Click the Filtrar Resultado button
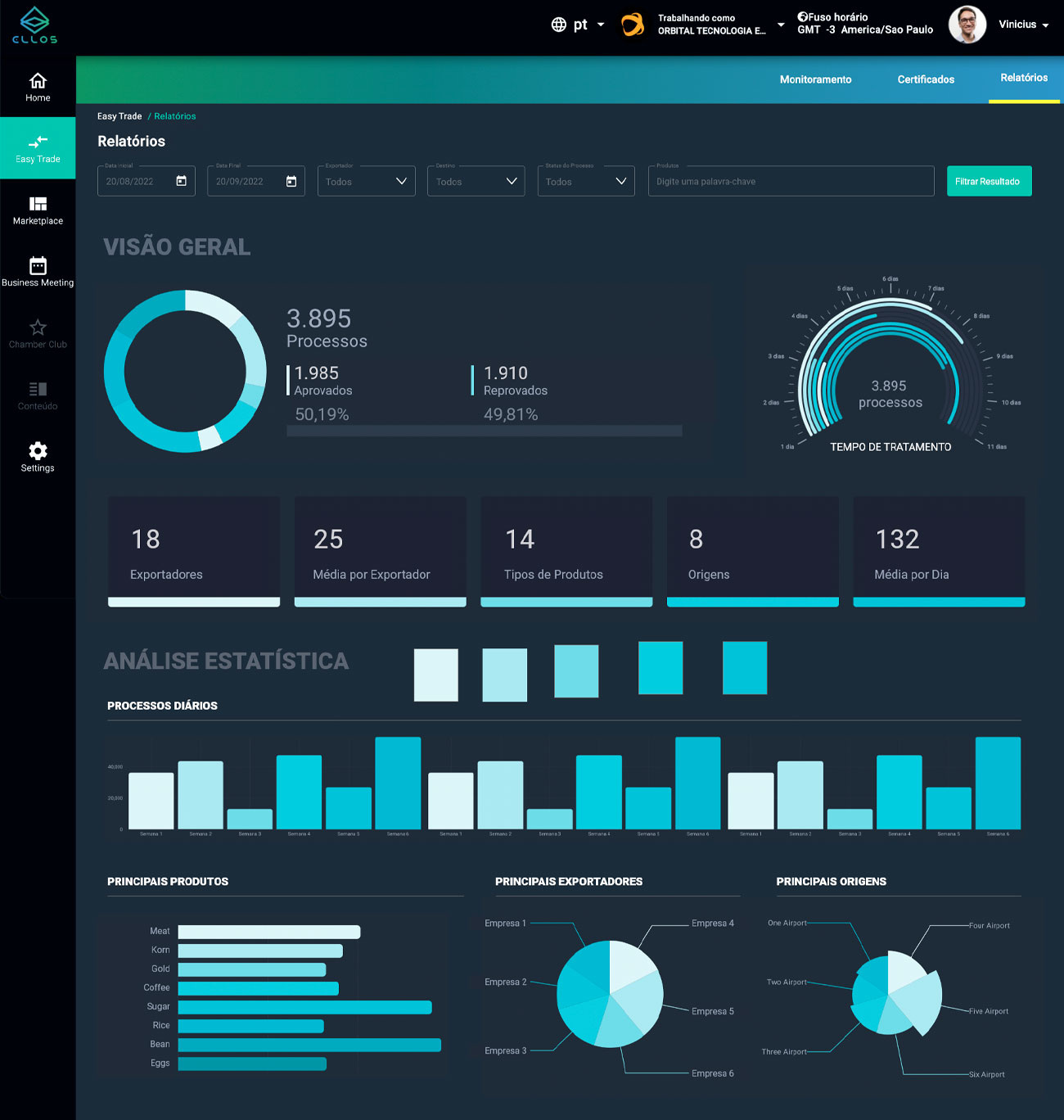This screenshot has width=1064, height=1120. pyautogui.click(x=989, y=181)
